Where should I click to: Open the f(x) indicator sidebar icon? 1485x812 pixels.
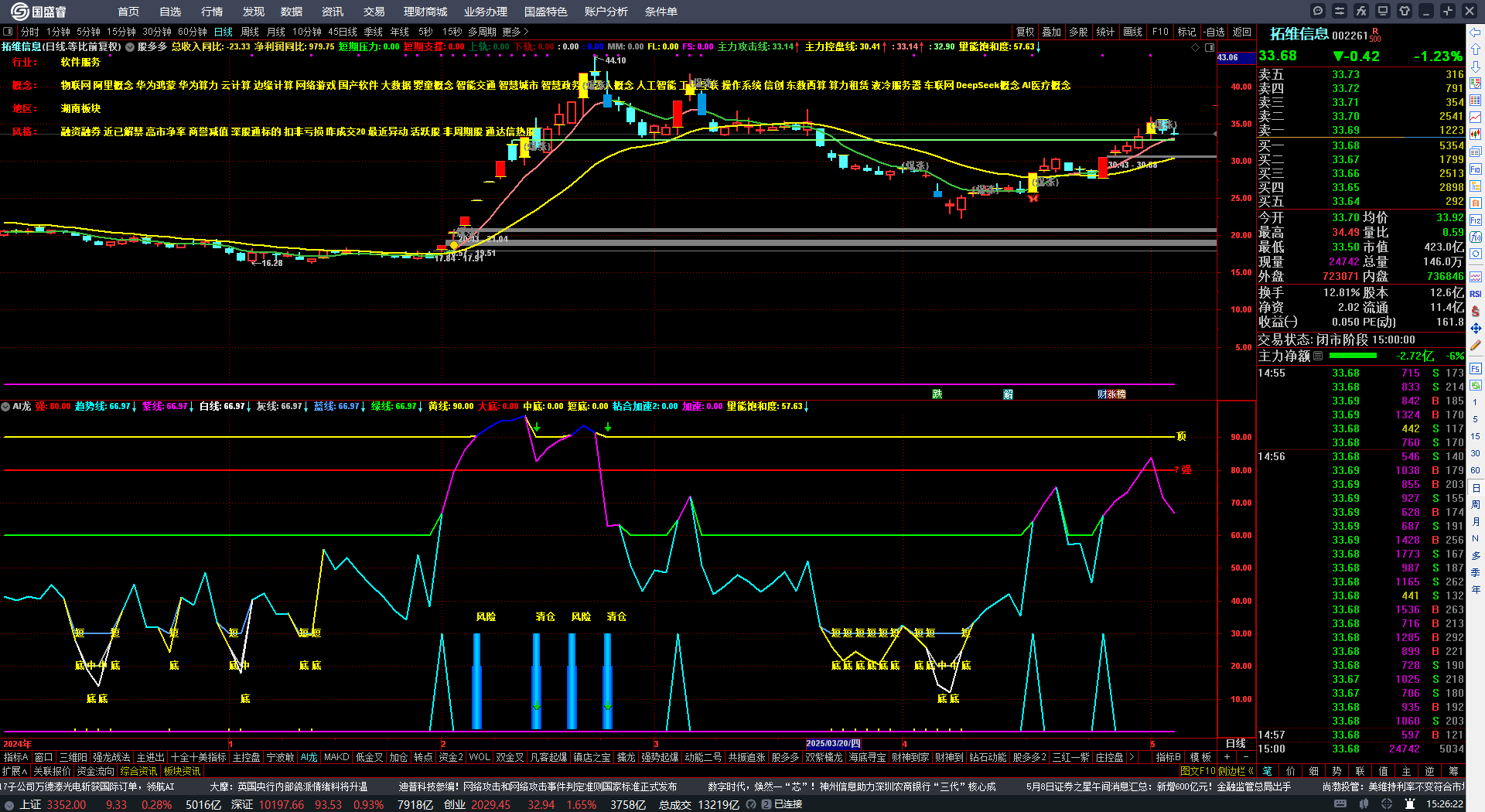click(1476, 237)
